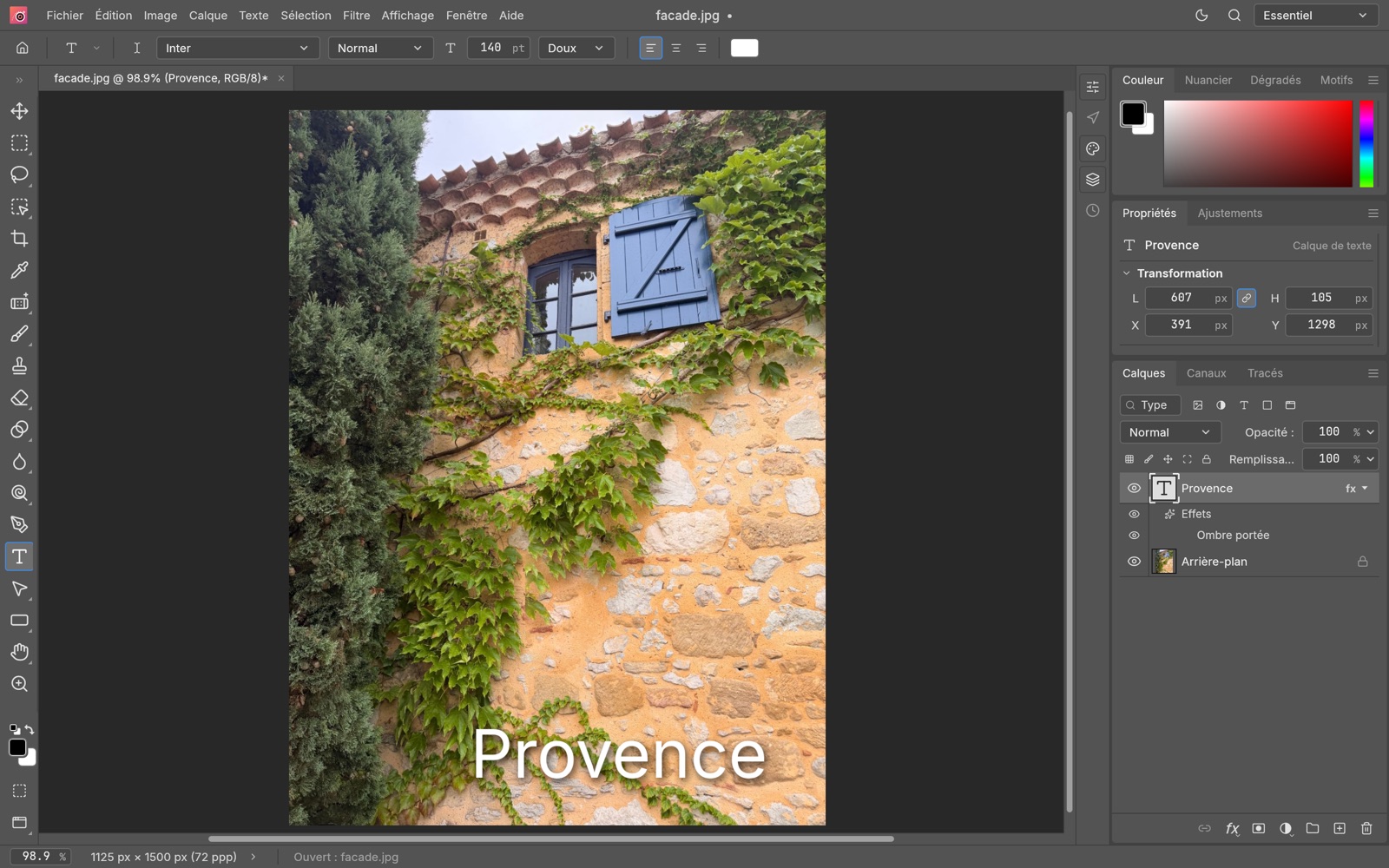Select the Clone Stamp tool
The image size is (1389, 868).
tap(19, 365)
